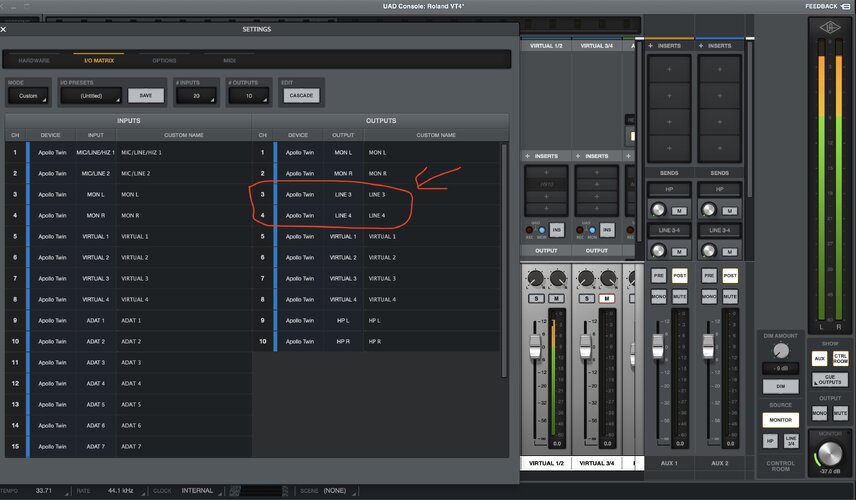
Task: Click the Universal Audio logo icon
Action: [830, 28]
